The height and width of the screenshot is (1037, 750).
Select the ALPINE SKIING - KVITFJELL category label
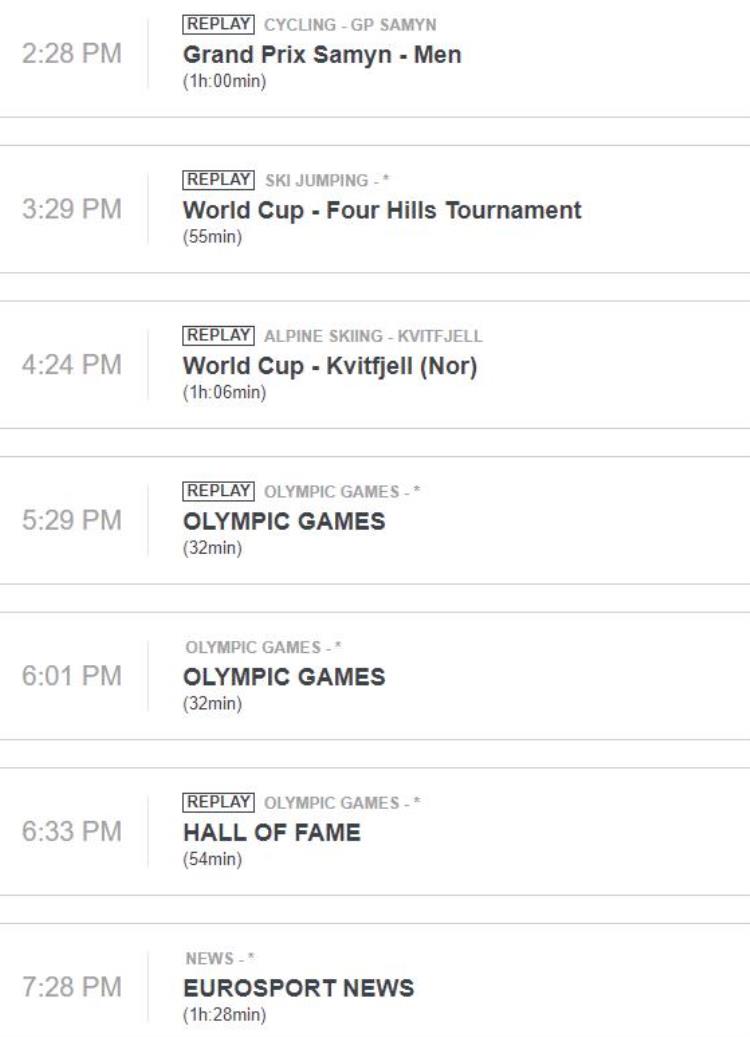tap(374, 336)
